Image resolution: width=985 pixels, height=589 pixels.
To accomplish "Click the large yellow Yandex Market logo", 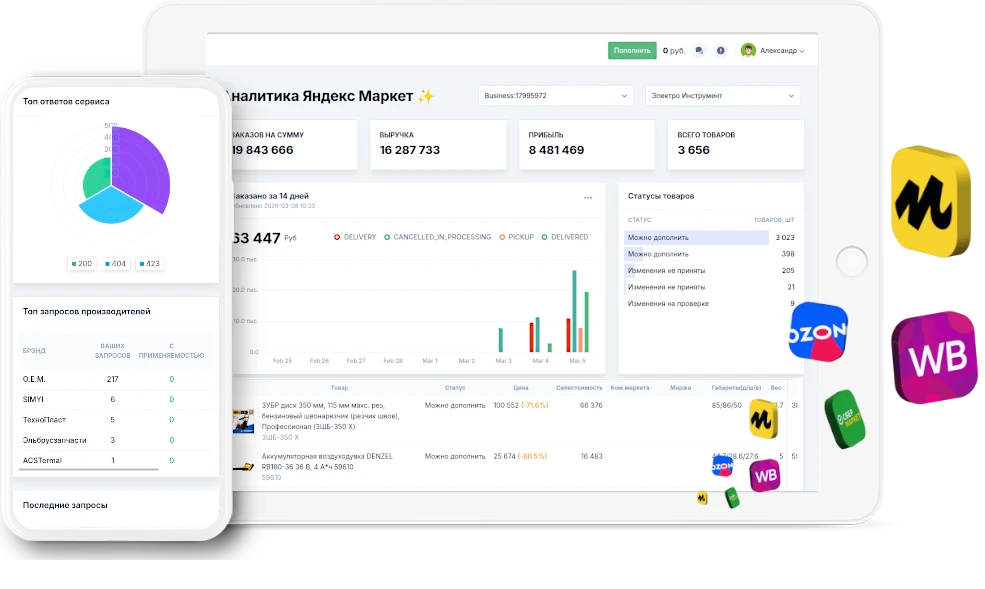I will [930, 201].
